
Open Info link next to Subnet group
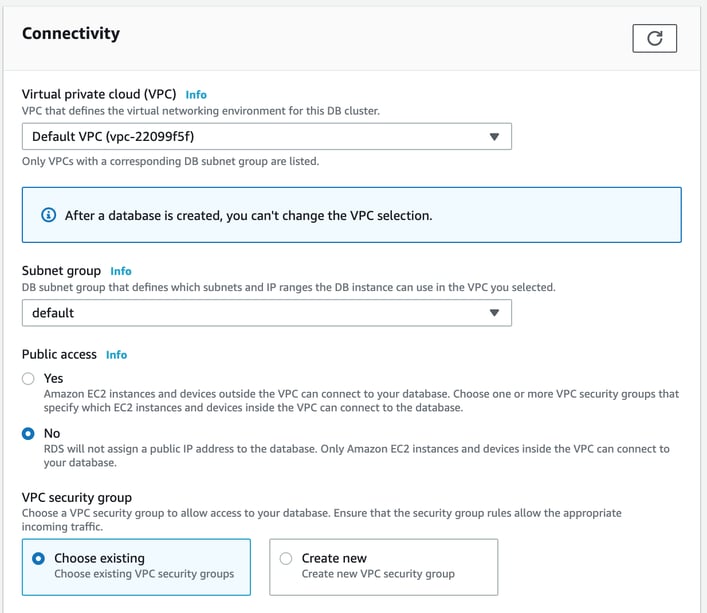point(121,271)
